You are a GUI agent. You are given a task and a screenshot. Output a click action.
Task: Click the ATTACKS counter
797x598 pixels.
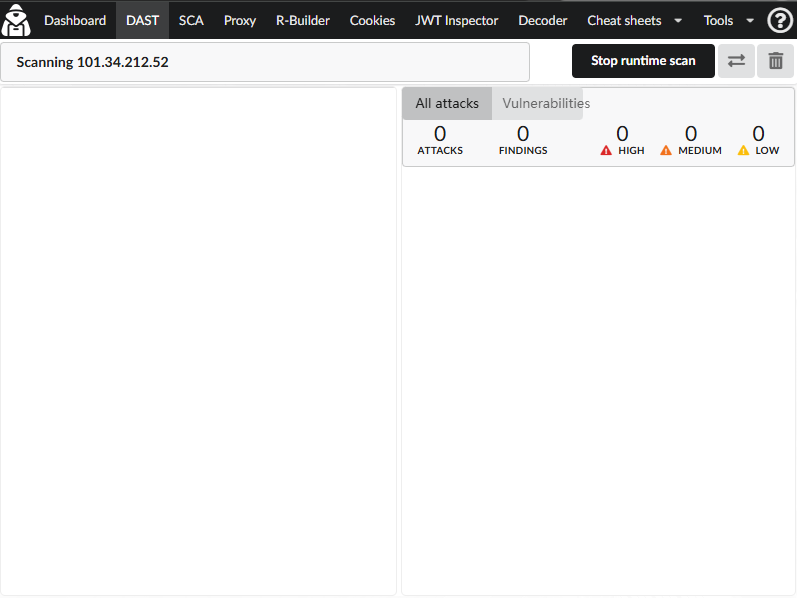pyautogui.click(x=440, y=140)
